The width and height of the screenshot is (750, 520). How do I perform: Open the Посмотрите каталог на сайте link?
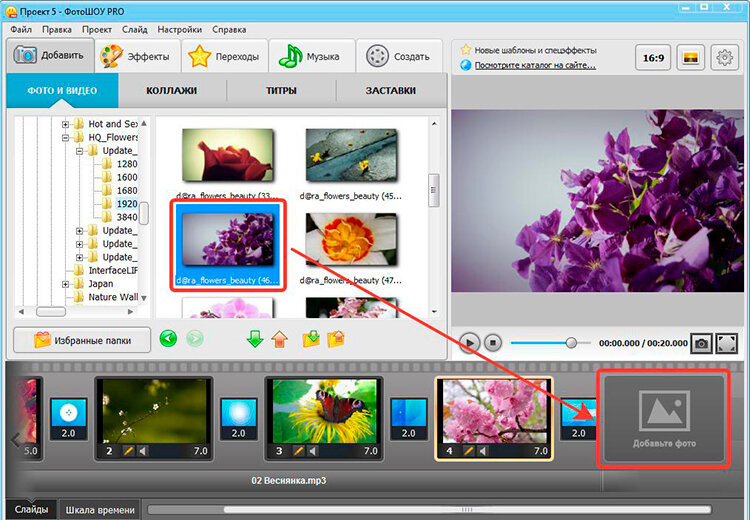coord(535,66)
